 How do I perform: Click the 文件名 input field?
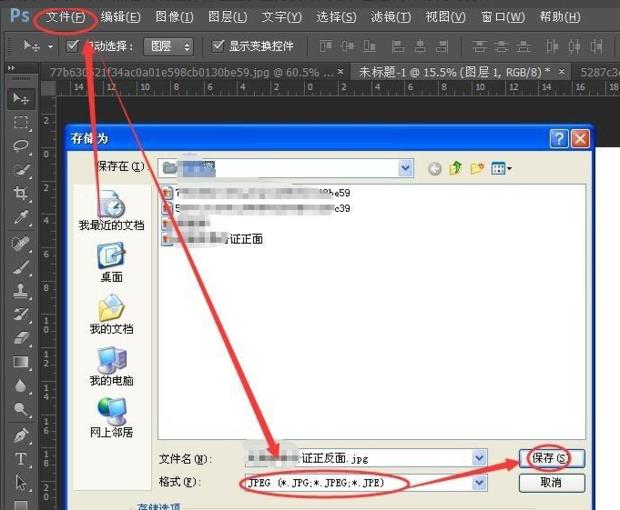tap(360, 458)
